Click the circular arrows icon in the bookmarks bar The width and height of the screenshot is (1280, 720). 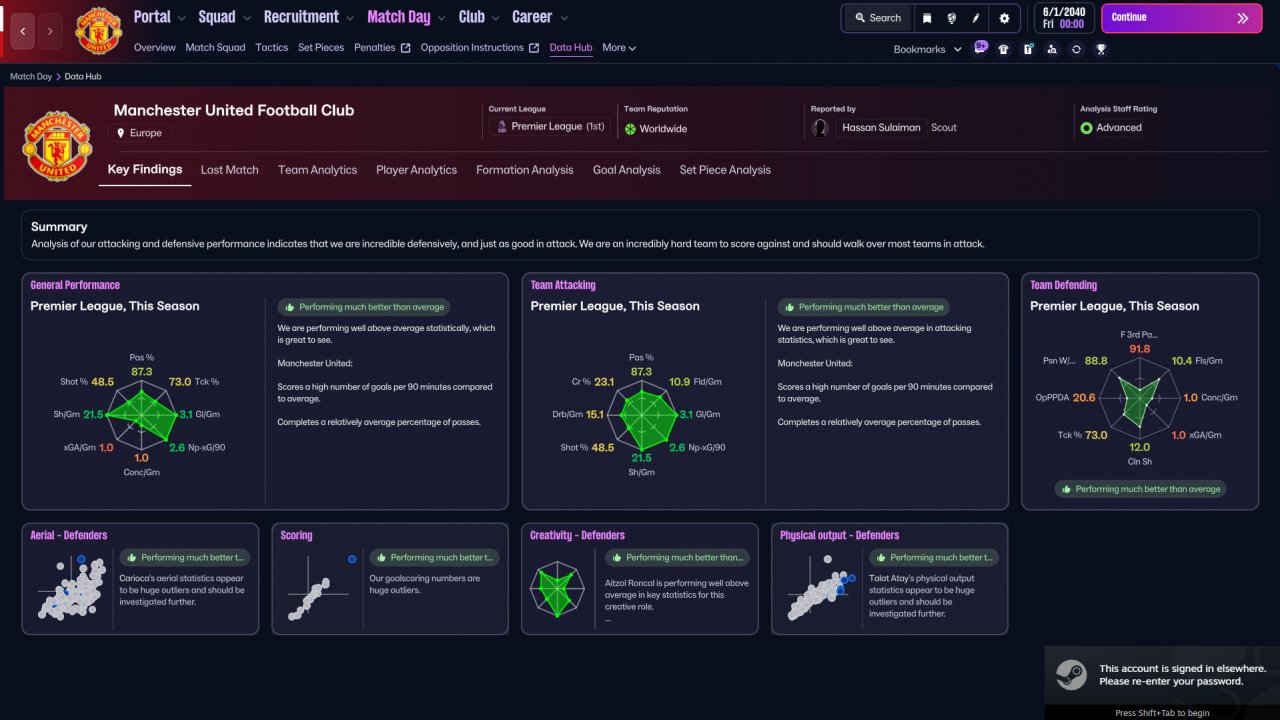coord(1076,49)
